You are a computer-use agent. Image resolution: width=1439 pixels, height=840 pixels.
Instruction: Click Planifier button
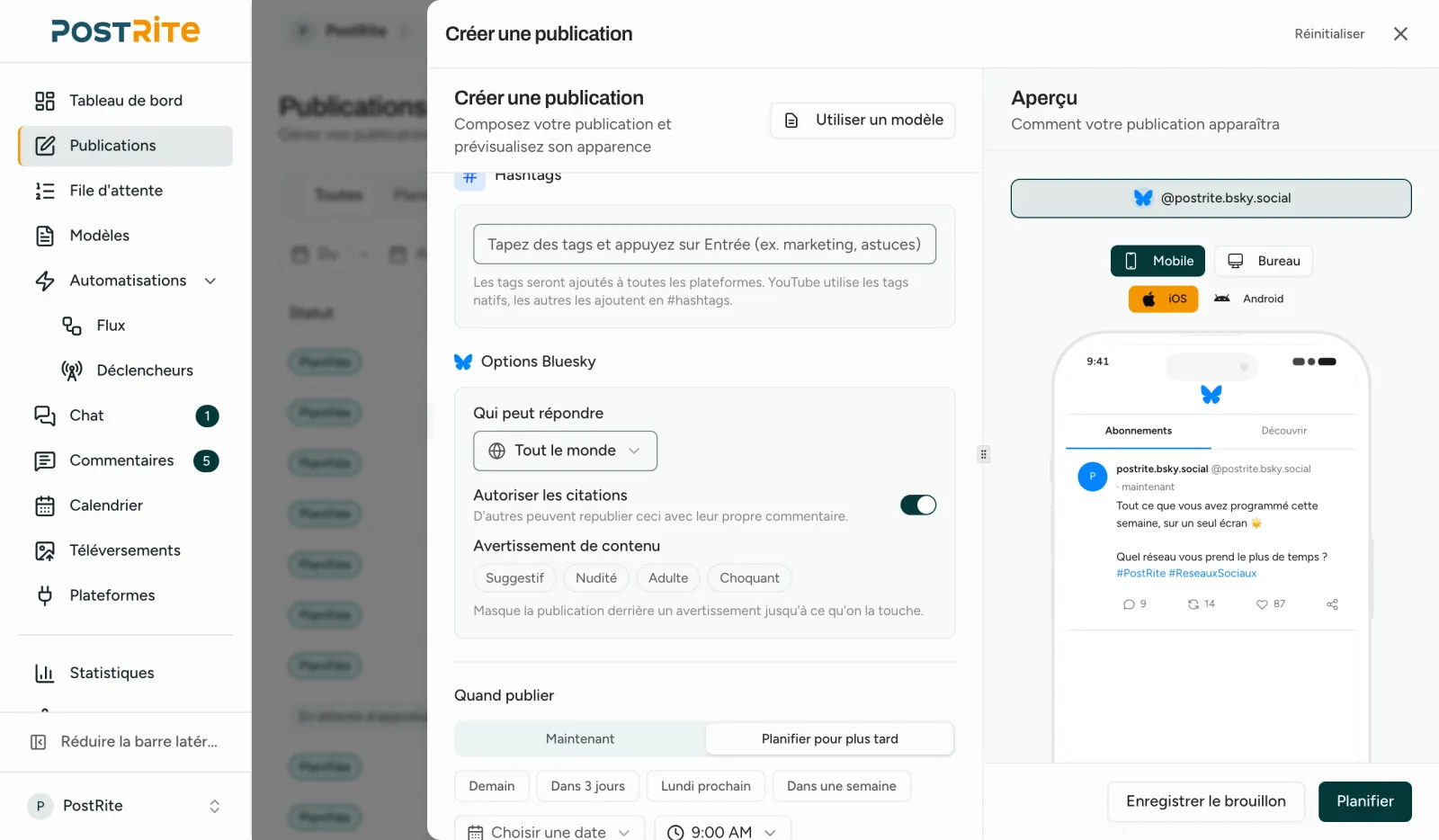click(x=1365, y=801)
